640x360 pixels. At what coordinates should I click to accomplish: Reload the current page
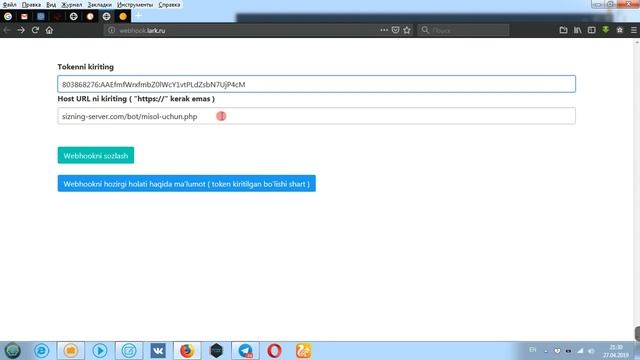tap(35, 30)
